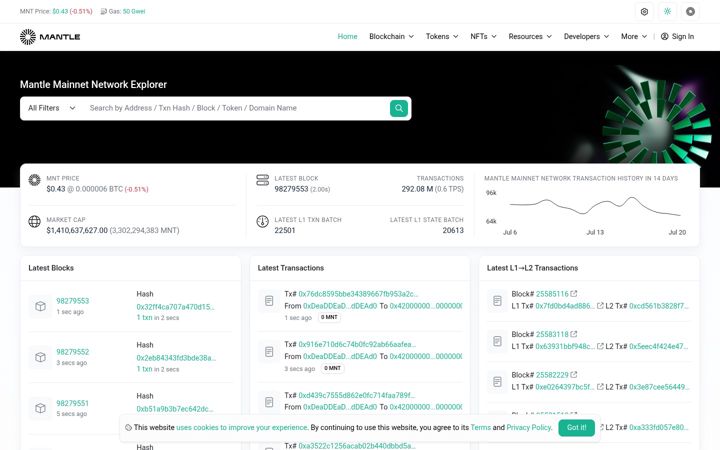Open L1→L2 block 25585116 link

tap(552, 293)
